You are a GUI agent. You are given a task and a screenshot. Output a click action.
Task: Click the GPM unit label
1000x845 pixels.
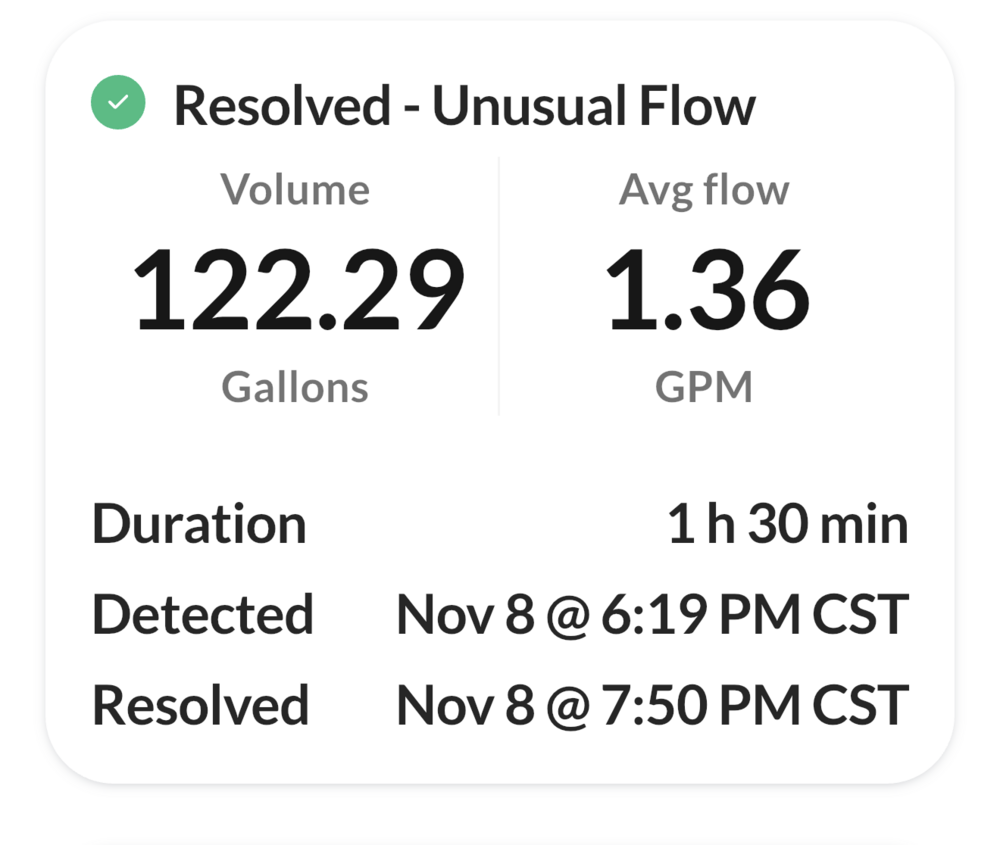[704, 387]
